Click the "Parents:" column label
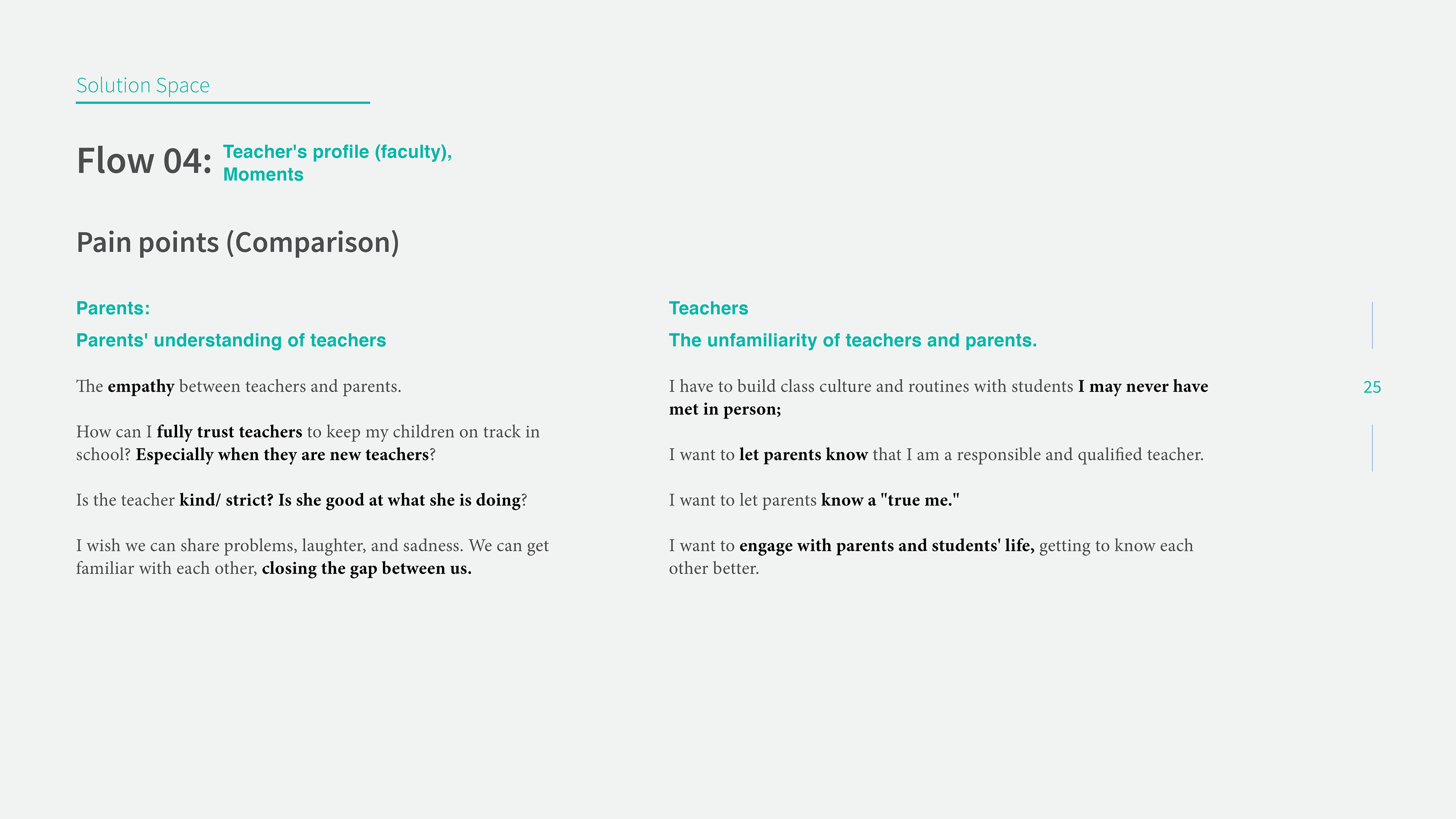The height and width of the screenshot is (819, 1456). click(x=113, y=308)
